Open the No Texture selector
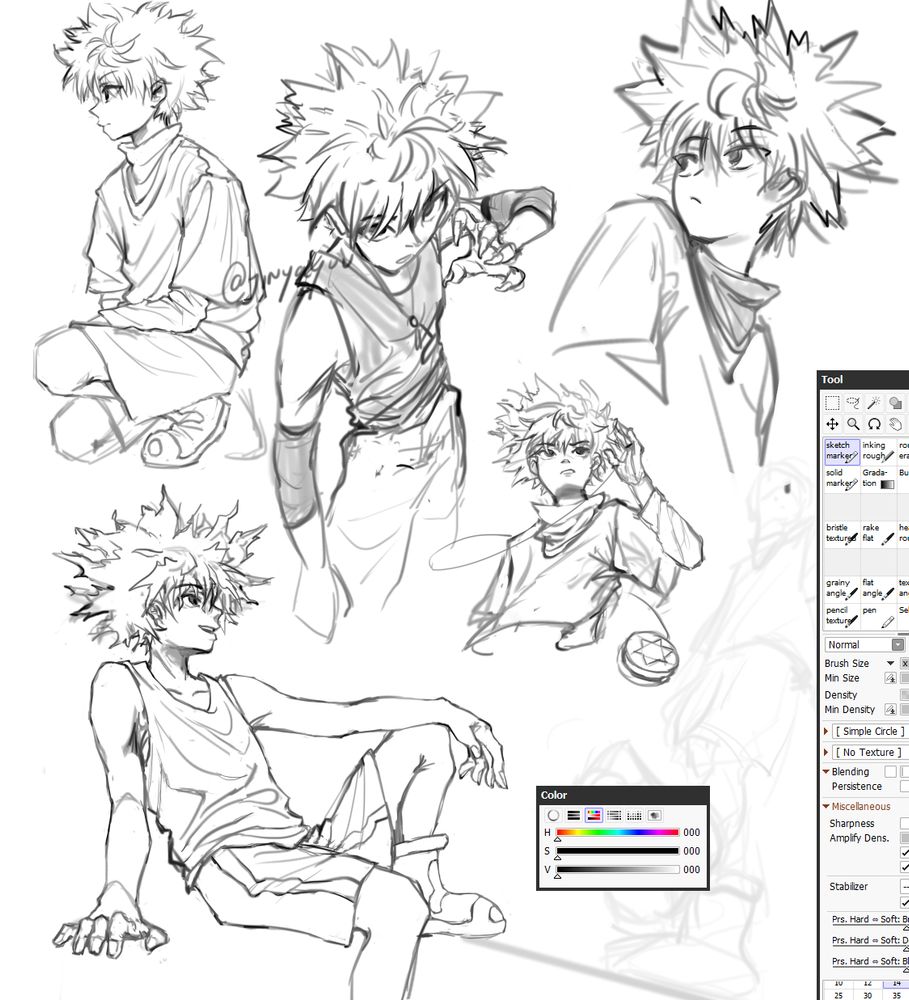The width and height of the screenshot is (909, 1000). pos(870,753)
